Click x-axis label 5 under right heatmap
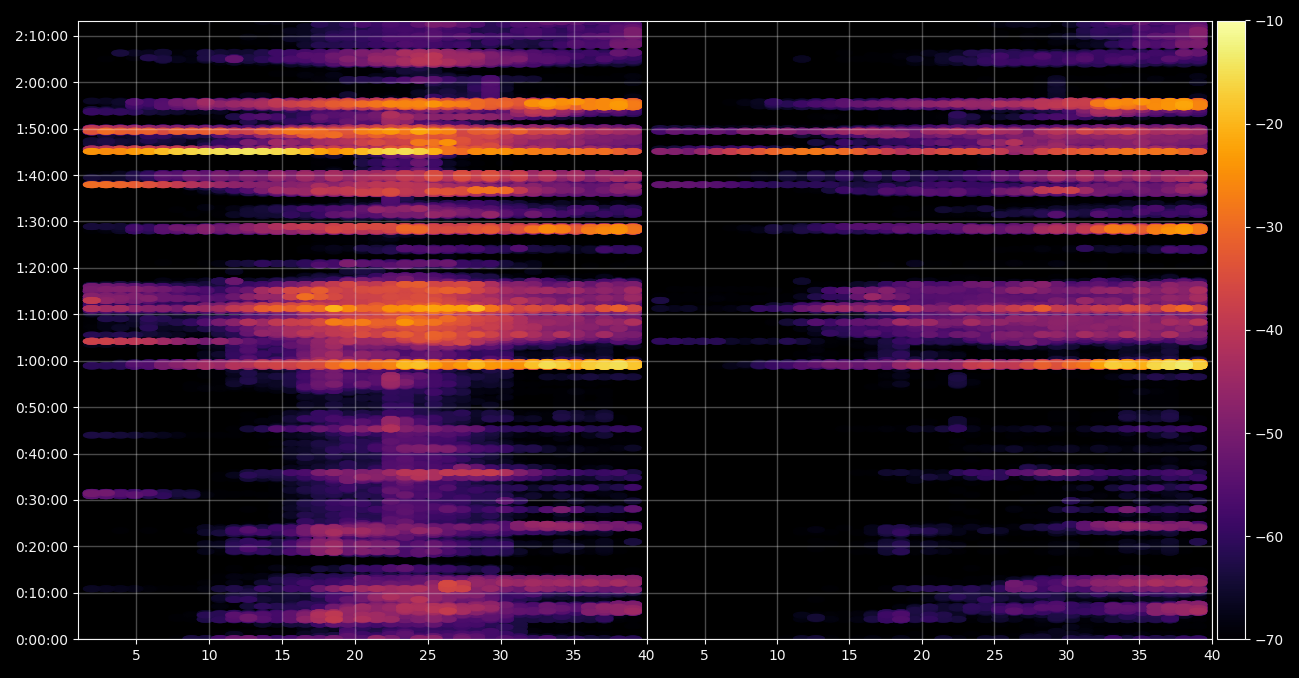Screen dimensions: 1299x678 (704, 656)
